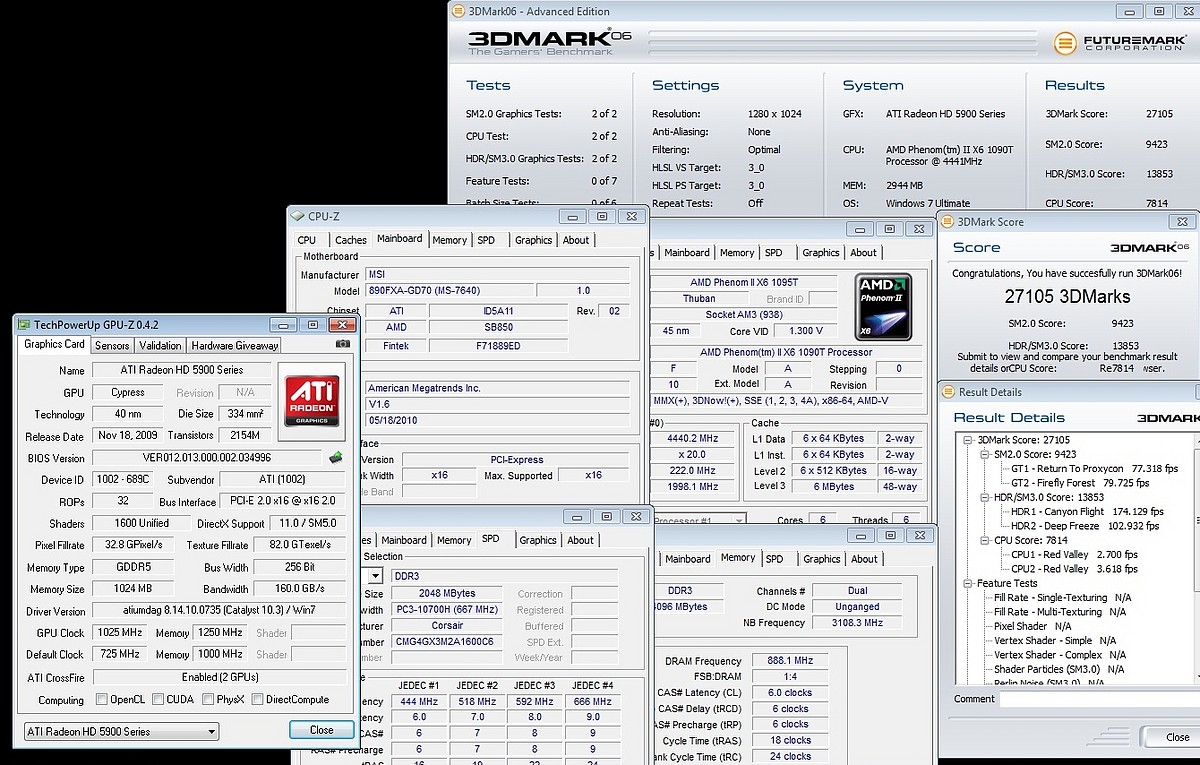Click the AMD Phenom II processor logo

(884, 306)
